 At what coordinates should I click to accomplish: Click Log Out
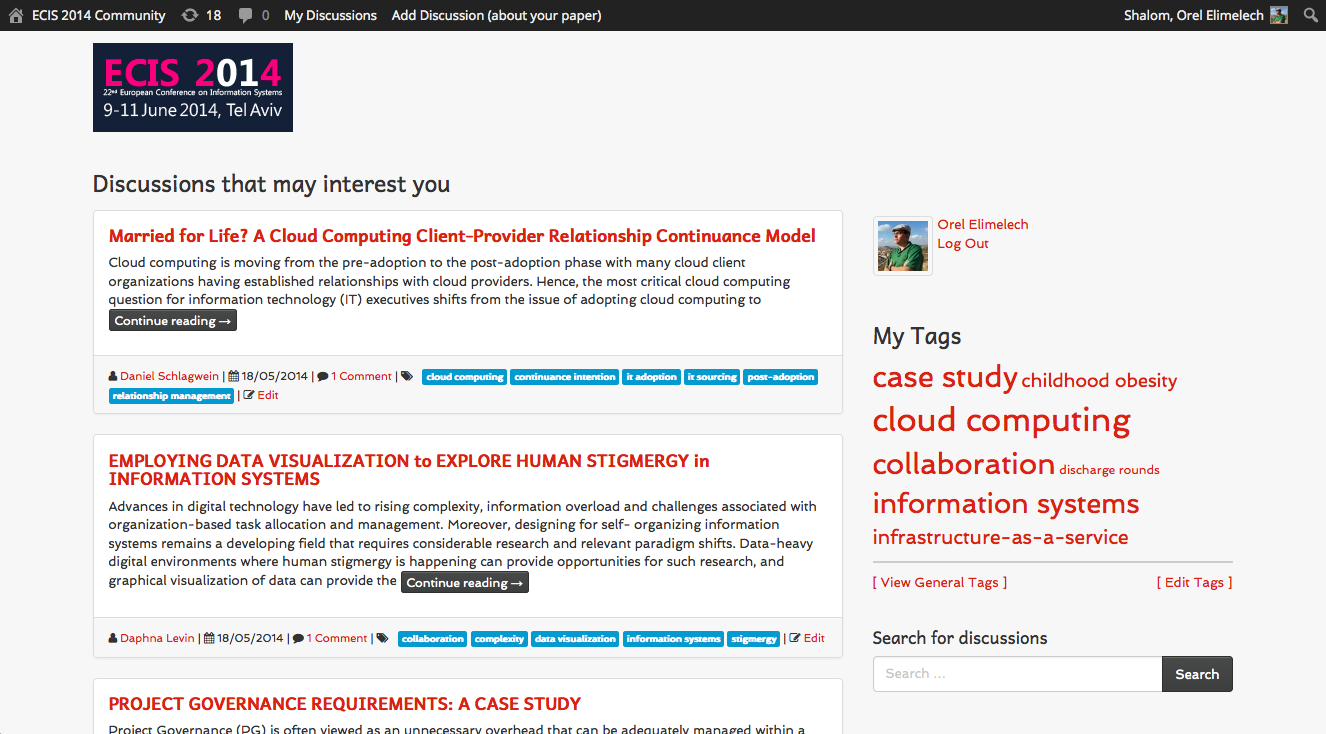click(963, 244)
